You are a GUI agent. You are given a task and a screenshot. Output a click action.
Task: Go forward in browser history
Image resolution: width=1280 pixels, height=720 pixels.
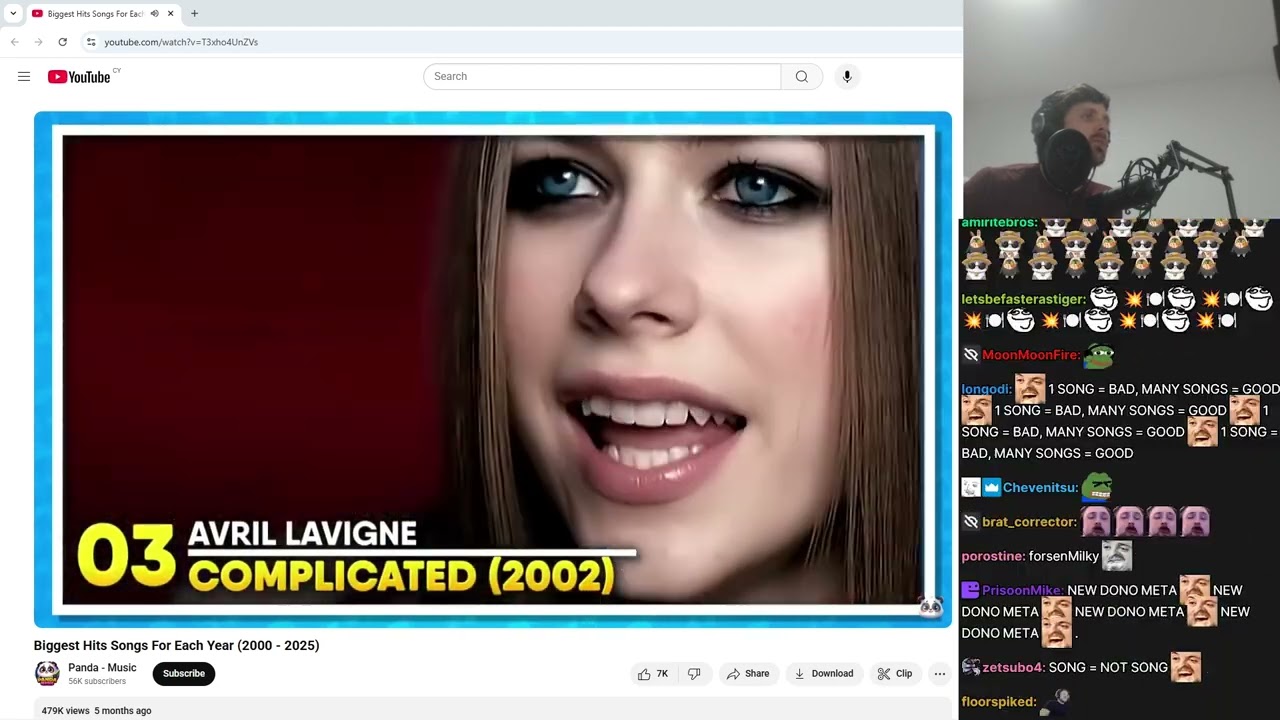click(38, 42)
